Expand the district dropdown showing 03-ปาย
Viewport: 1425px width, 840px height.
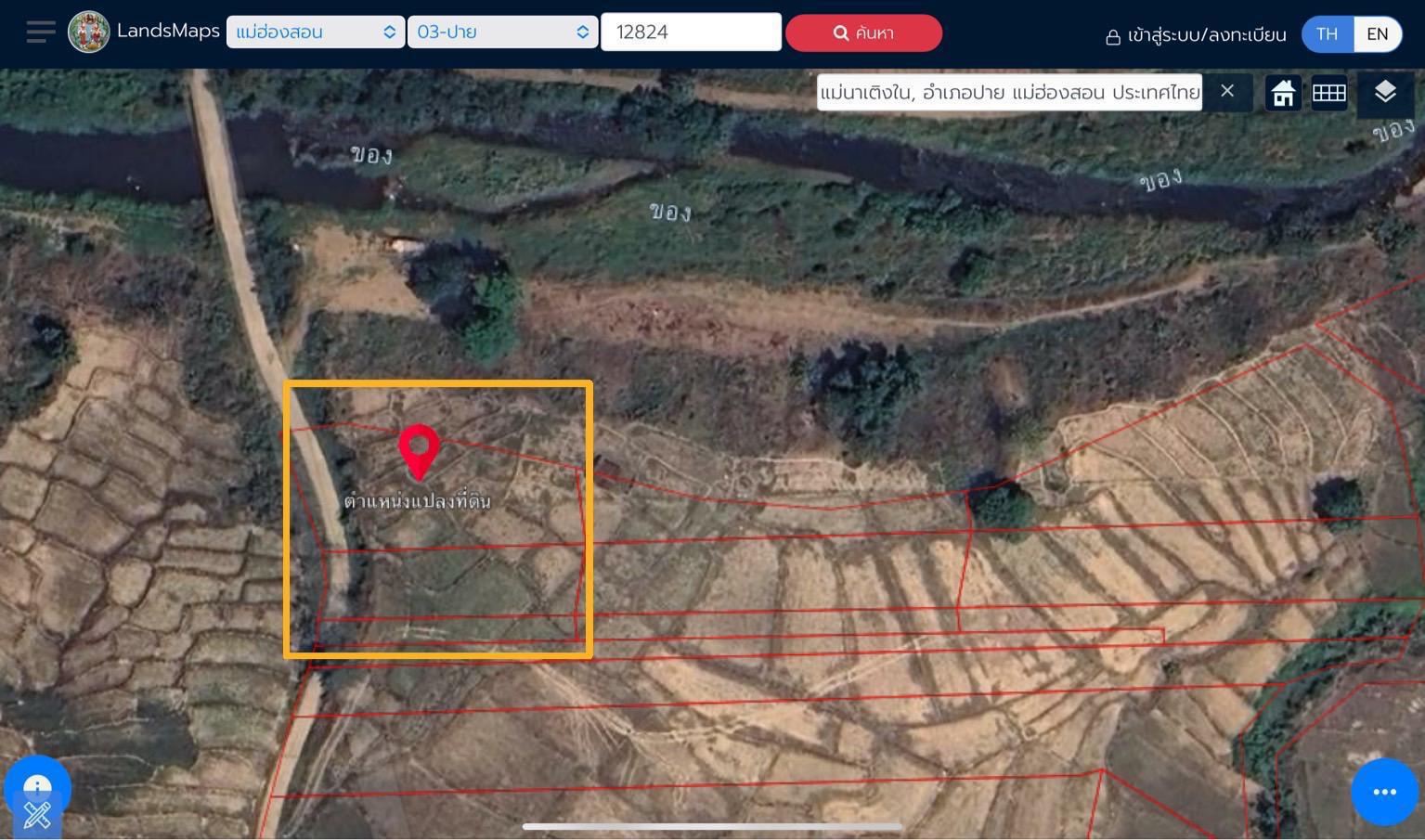click(501, 32)
